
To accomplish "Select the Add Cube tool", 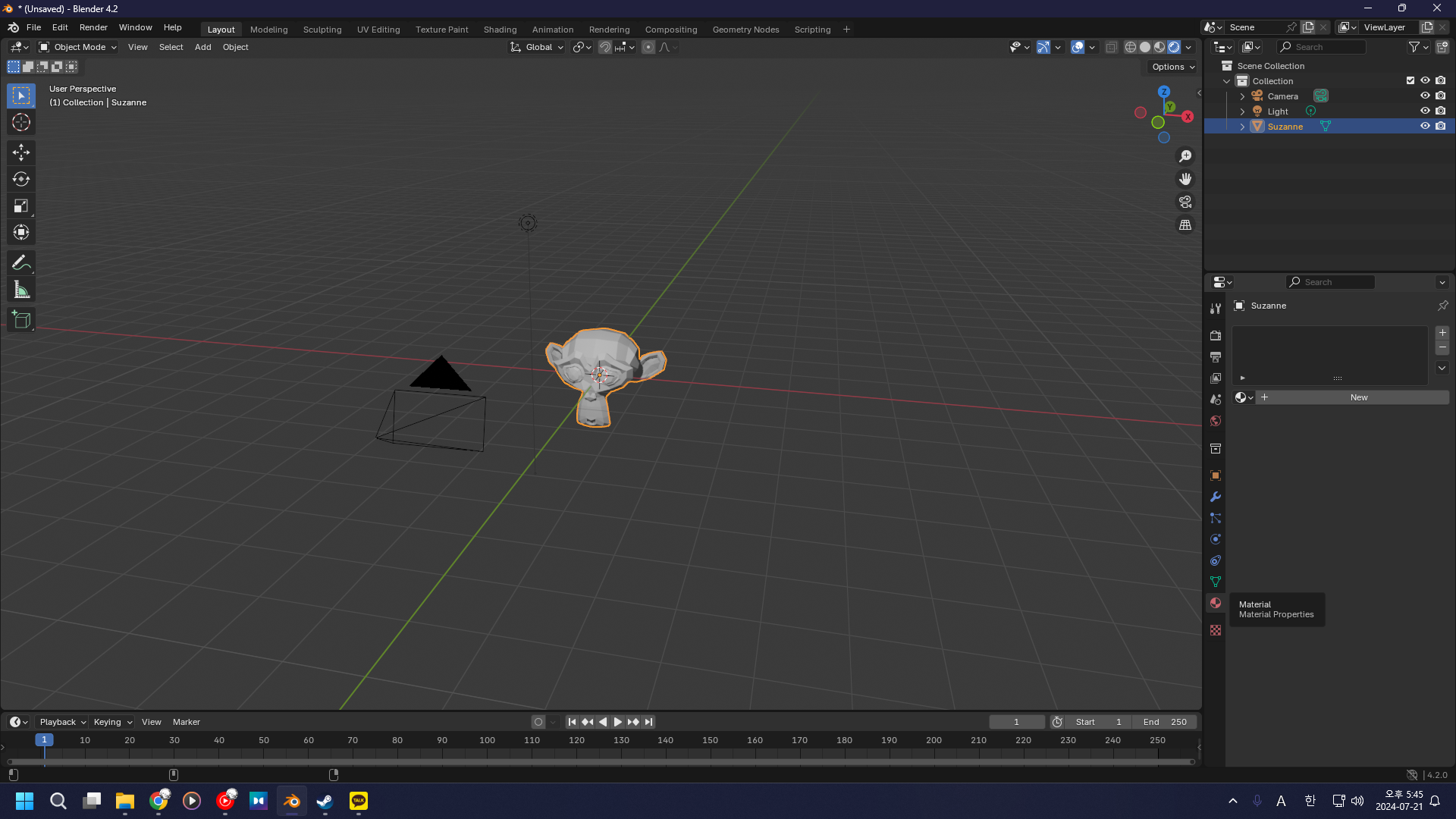I will point(20,319).
